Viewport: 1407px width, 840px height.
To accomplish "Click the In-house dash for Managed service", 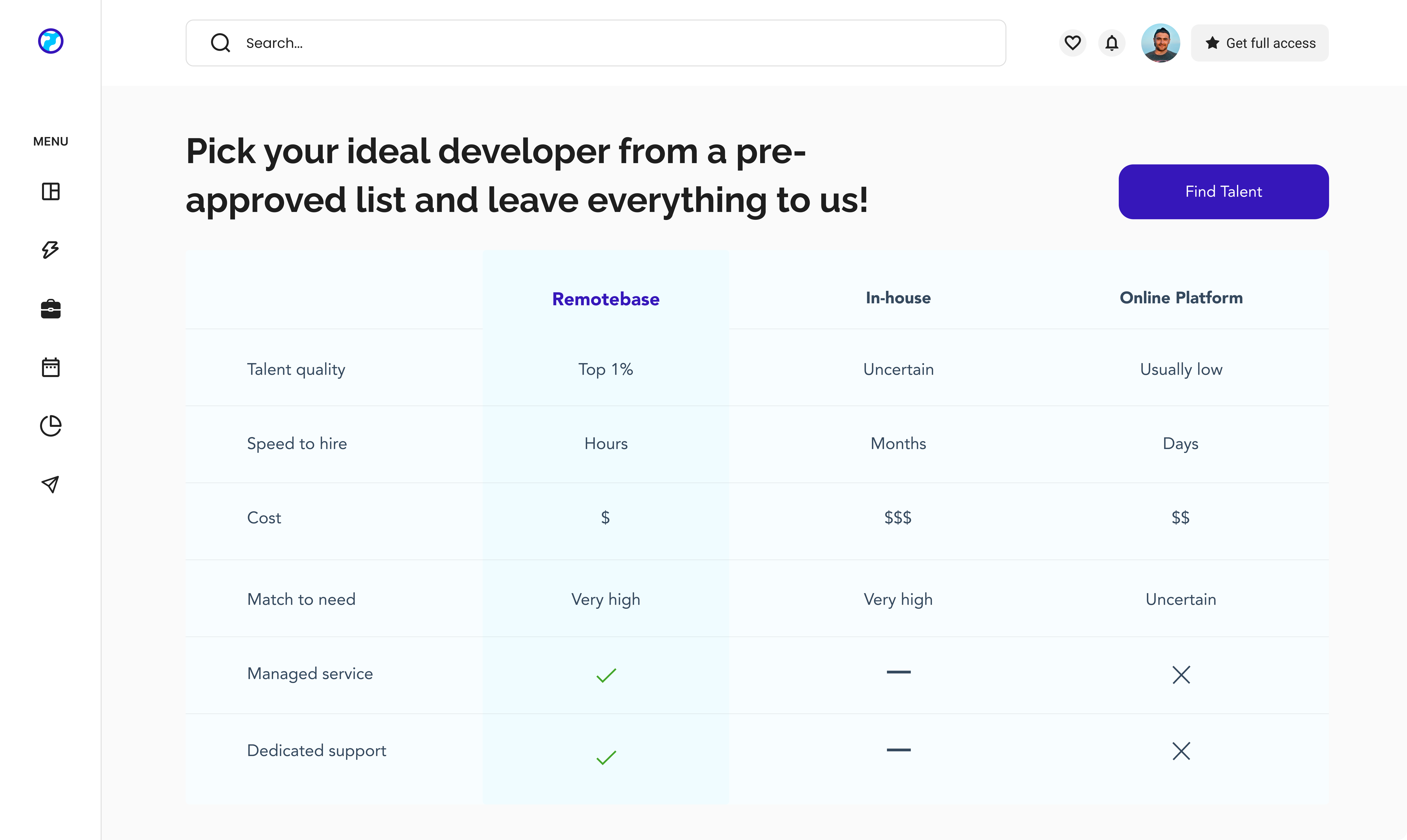I will (x=899, y=672).
